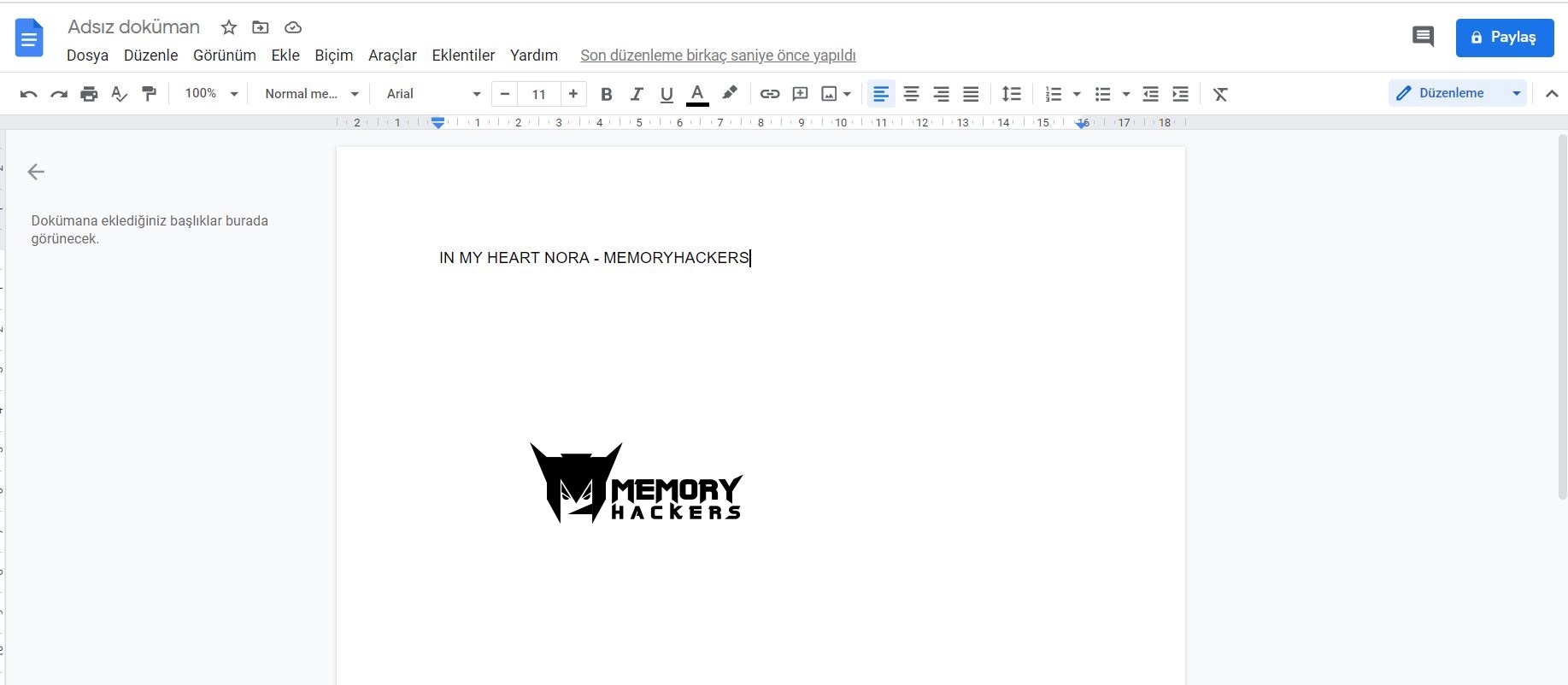Open comment history
The height and width of the screenshot is (685, 1568).
(x=1423, y=37)
